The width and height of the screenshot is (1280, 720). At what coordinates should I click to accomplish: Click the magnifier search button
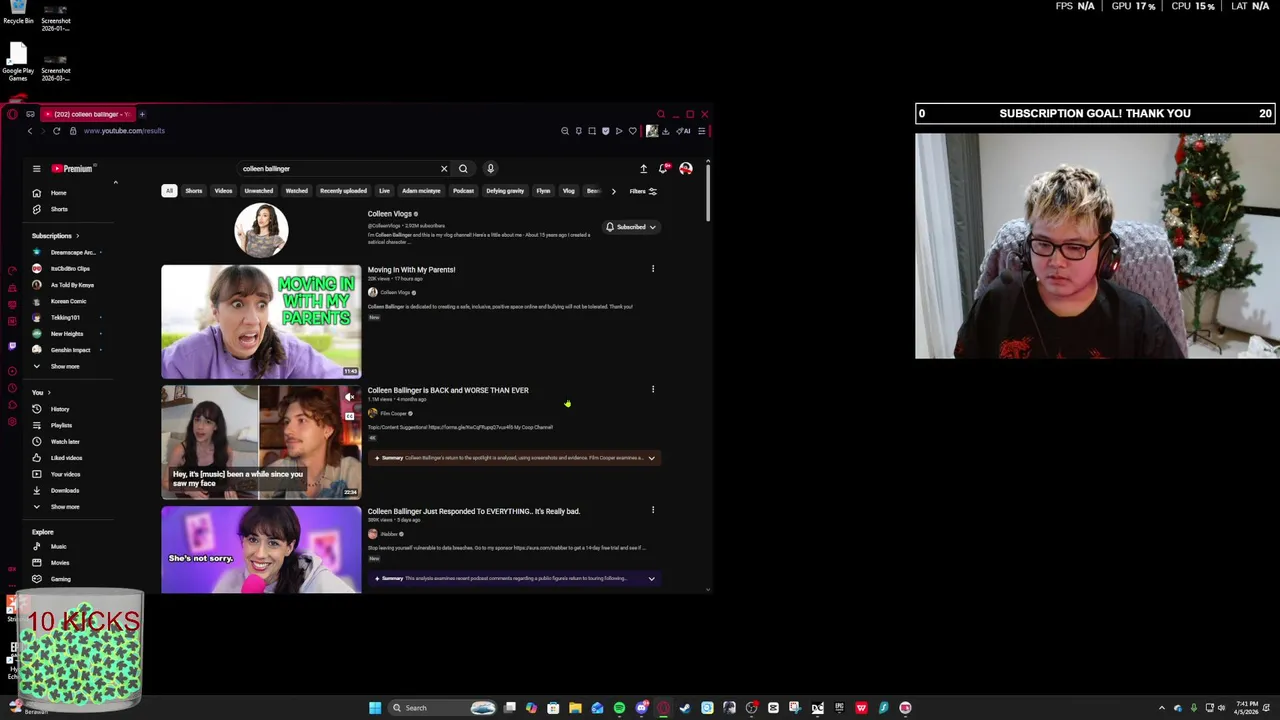(463, 169)
